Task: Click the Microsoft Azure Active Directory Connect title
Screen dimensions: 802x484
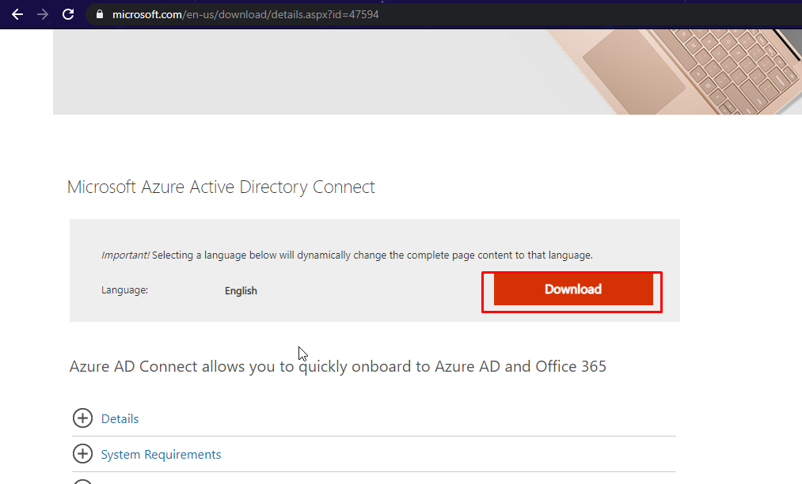Action: (x=220, y=187)
